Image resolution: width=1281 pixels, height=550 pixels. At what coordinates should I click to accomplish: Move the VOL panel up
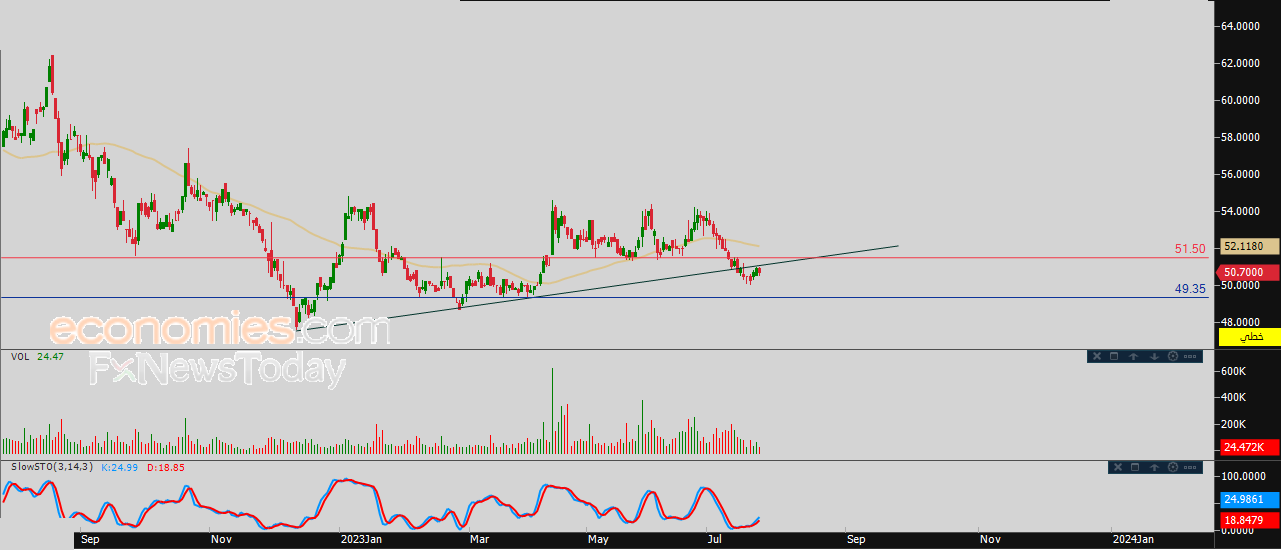(1133, 356)
